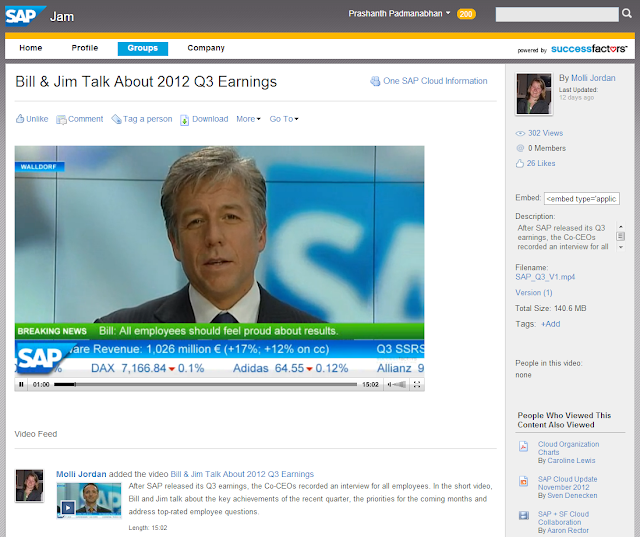Open SAP + SF Cloud Collaboration link
The height and width of the screenshot is (537, 640).
[x=563, y=518]
